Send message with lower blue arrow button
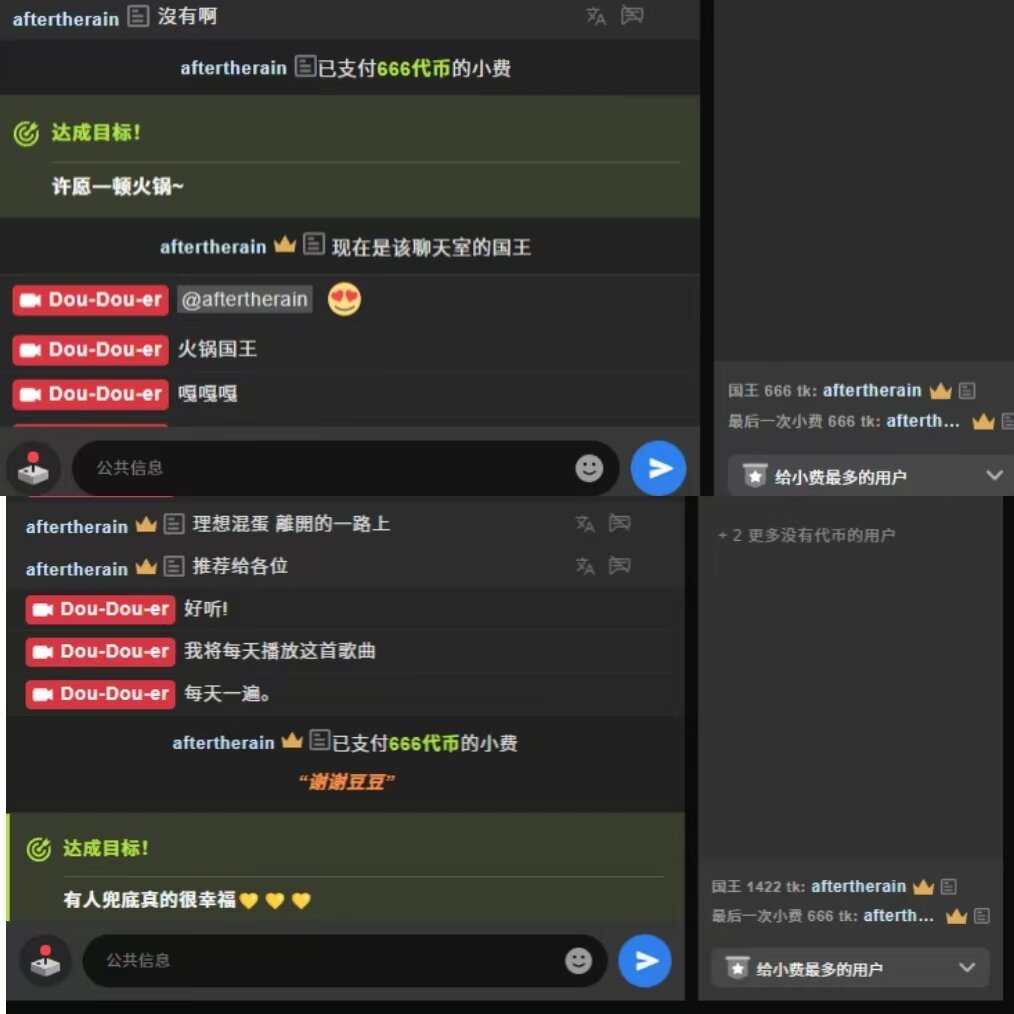 [645, 961]
